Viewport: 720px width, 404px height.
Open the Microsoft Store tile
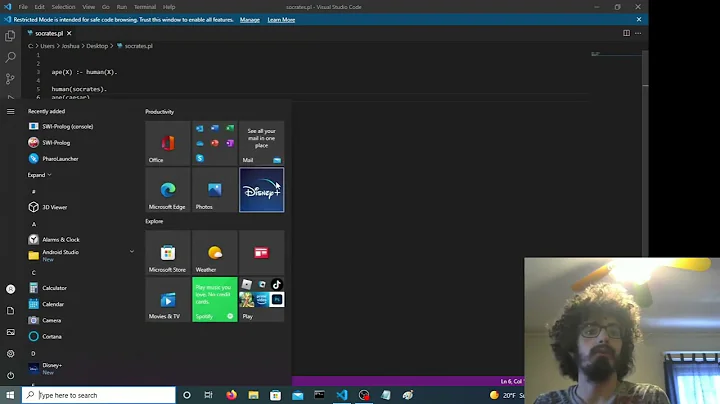tap(168, 252)
